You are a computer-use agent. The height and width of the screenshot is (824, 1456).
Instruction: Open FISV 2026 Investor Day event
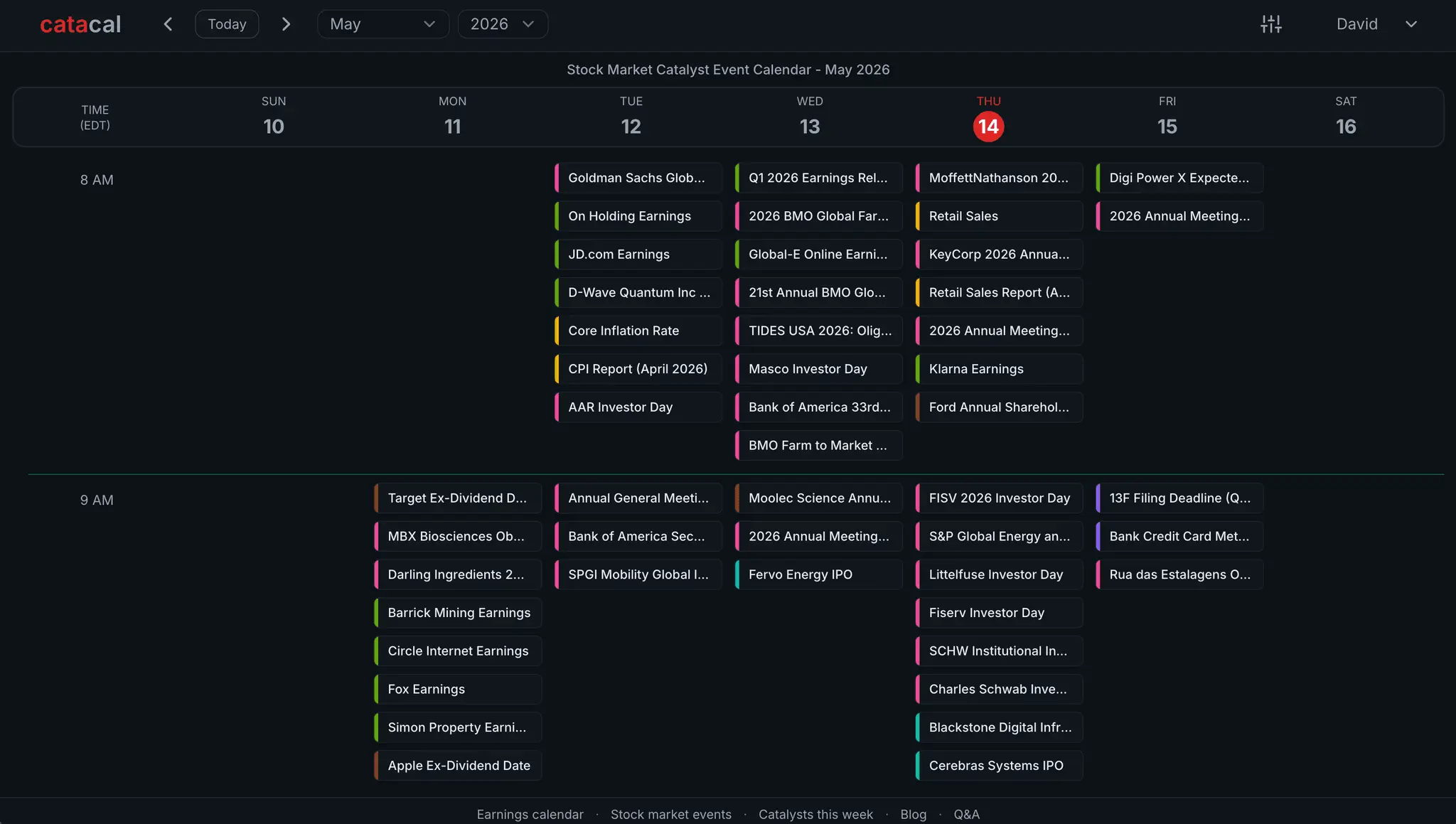pos(1000,498)
